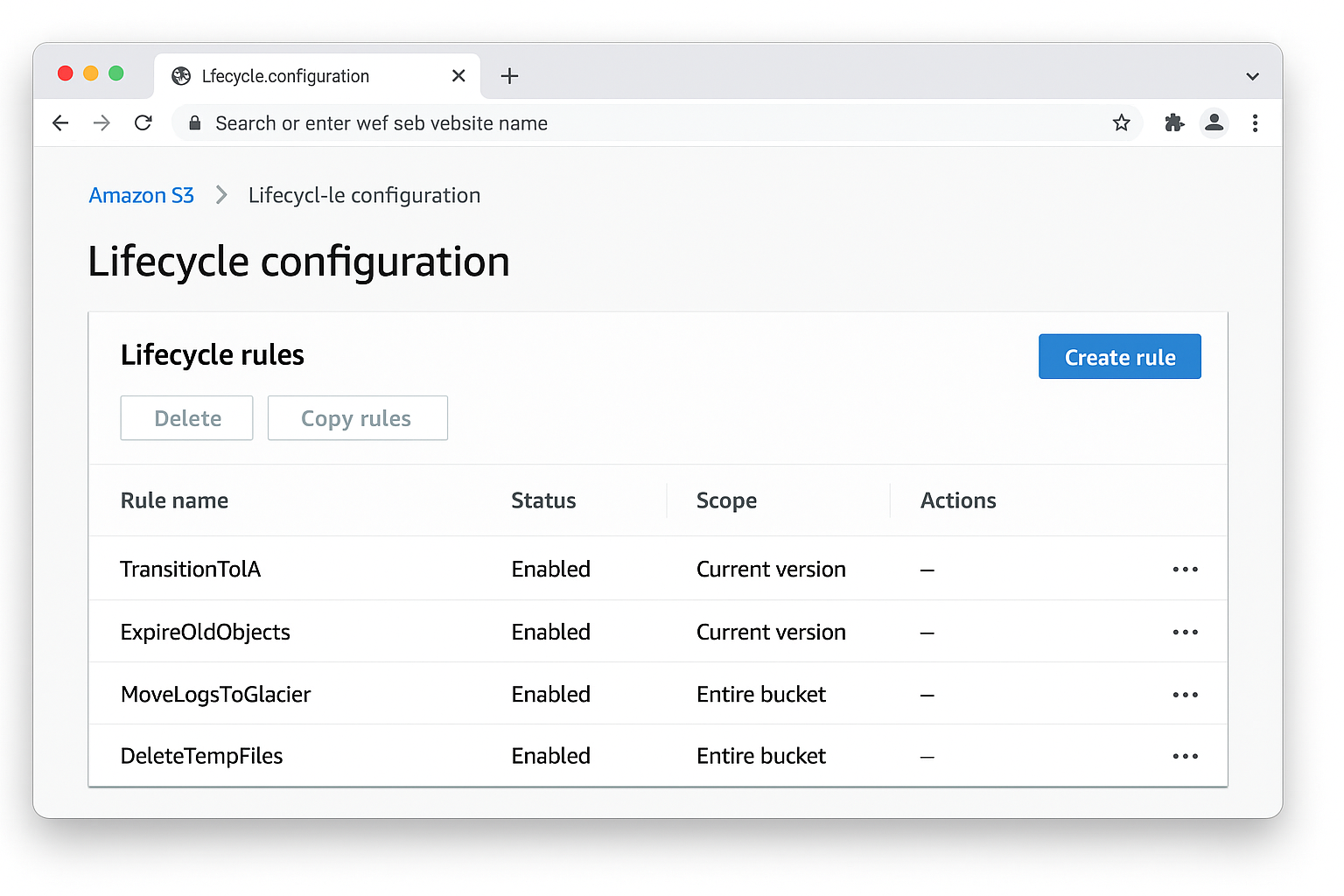Open the browser three-dot settings menu
Screen dimensions: 1344x896
coord(1256,123)
